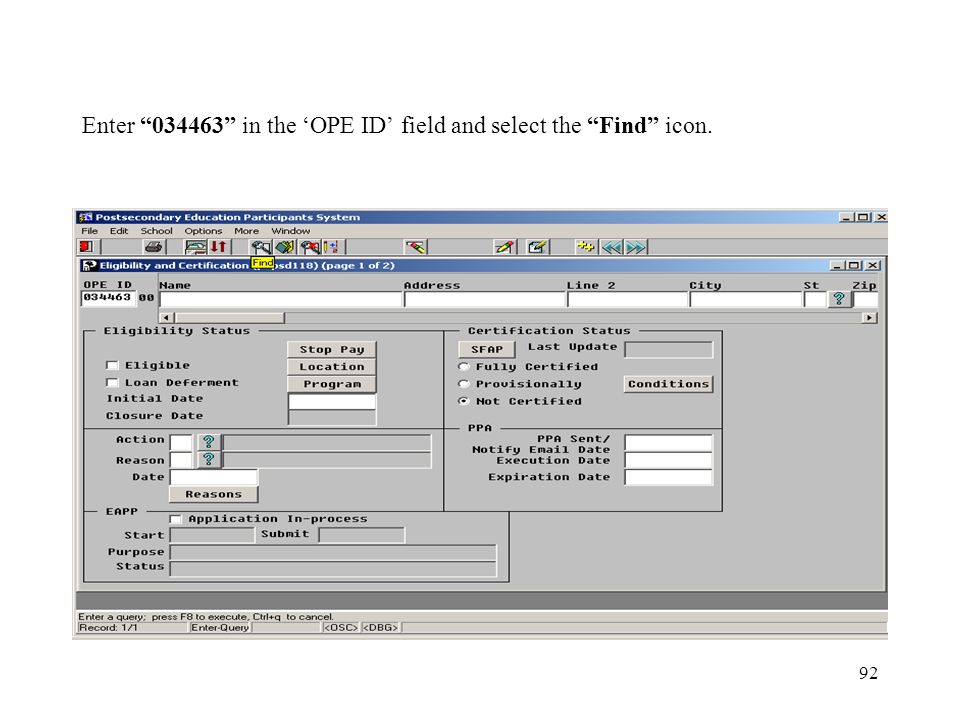
Task: Open the School menu
Action: [156, 231]
